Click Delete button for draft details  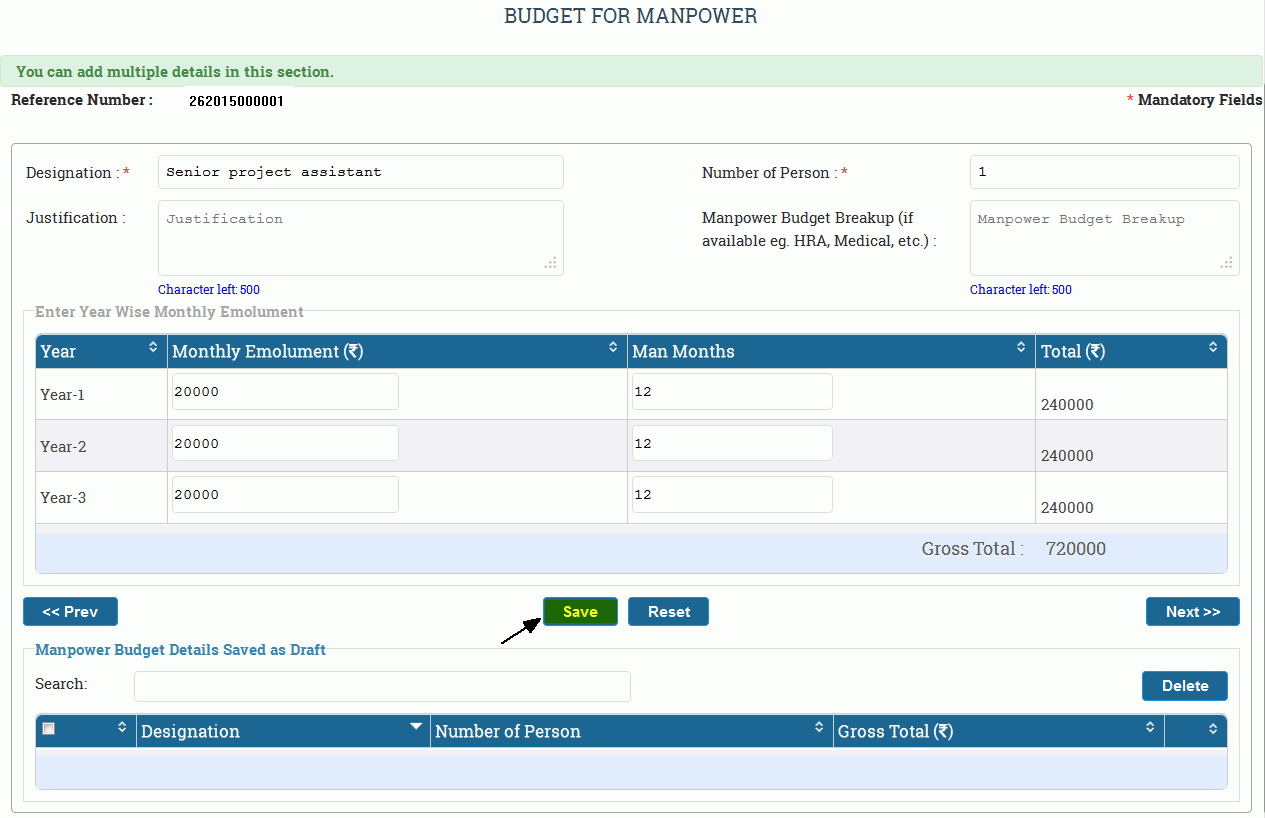point(1184,686)
